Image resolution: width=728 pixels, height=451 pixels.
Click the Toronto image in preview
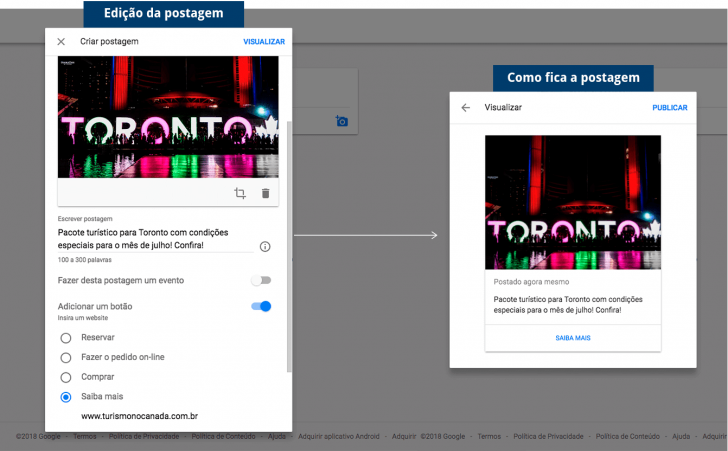pos(573,202)
